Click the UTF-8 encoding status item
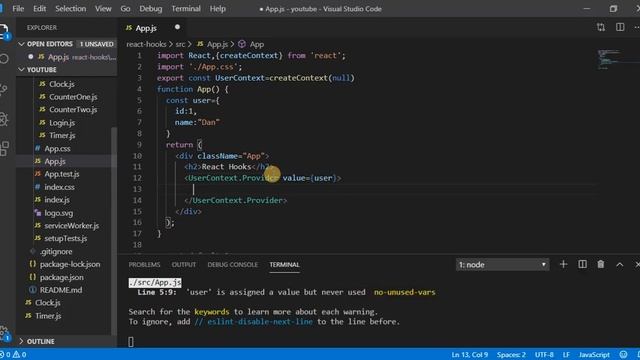Viewport: 640px width, 360px height. (544, 355)
